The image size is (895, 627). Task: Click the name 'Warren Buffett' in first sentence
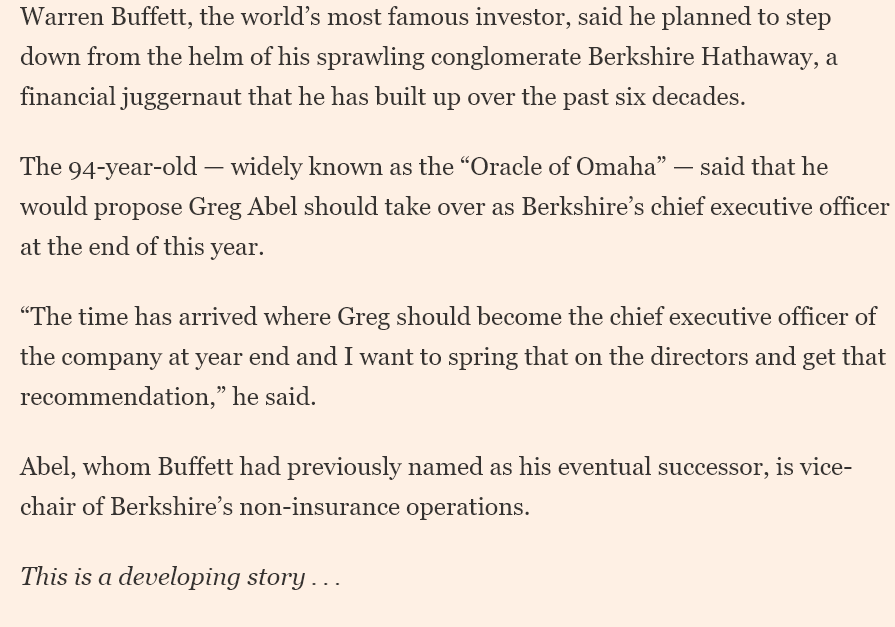(x=103, y=17)
